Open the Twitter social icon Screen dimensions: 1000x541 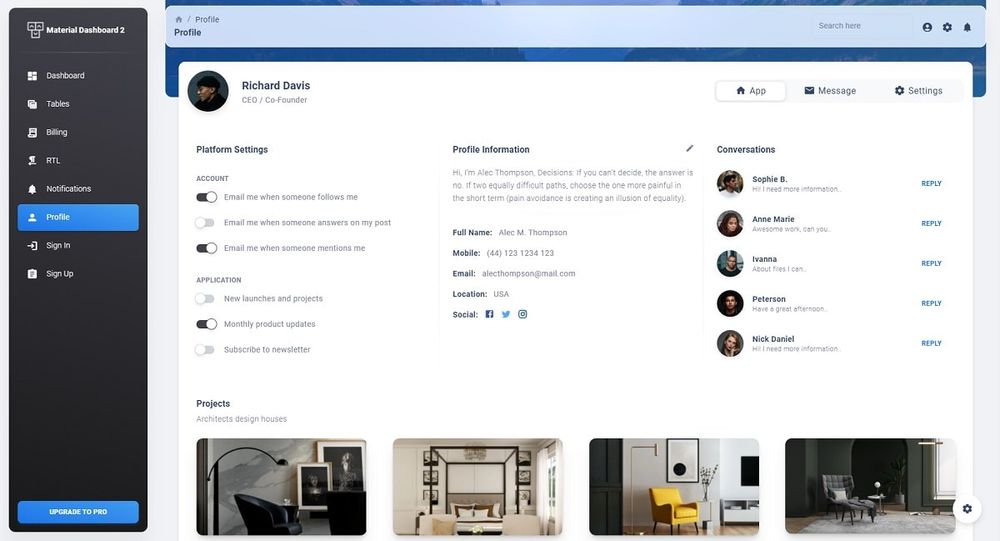tap(506, 314)
